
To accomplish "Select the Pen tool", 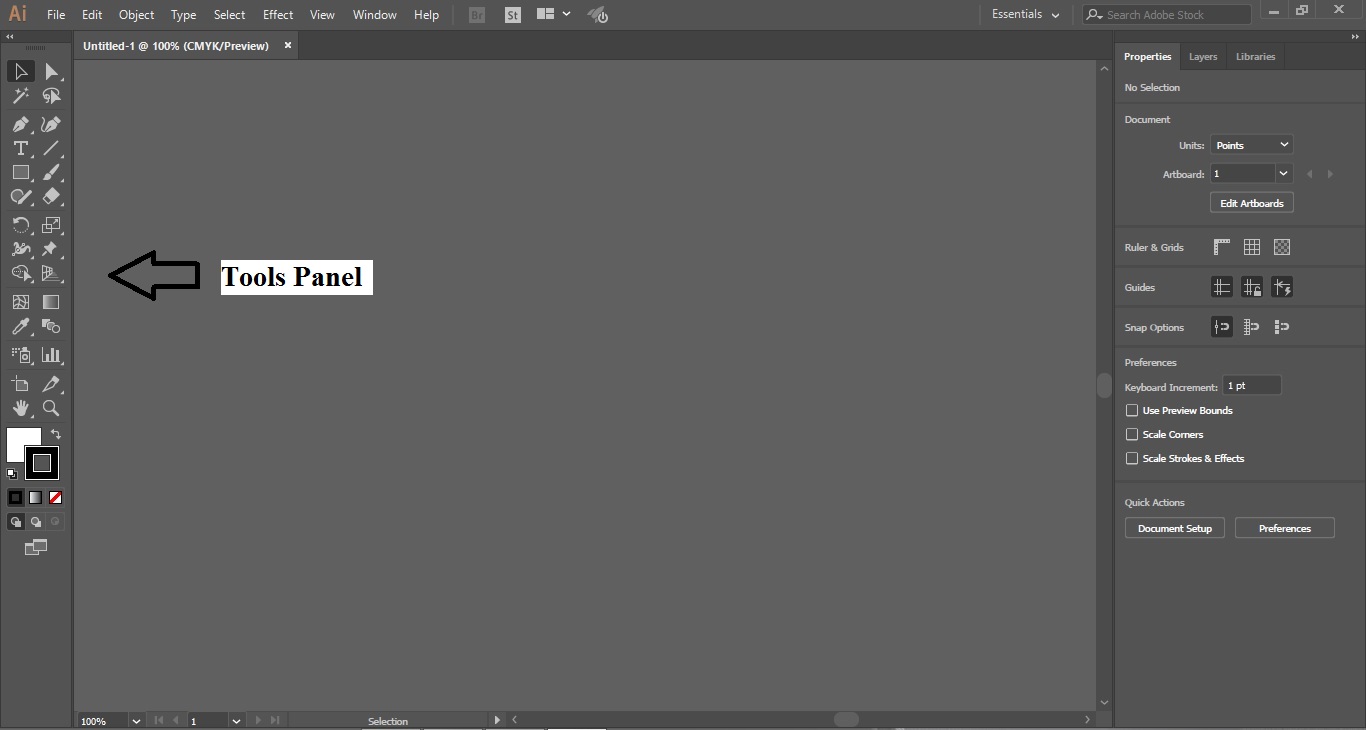I will (x=21, y=125).
